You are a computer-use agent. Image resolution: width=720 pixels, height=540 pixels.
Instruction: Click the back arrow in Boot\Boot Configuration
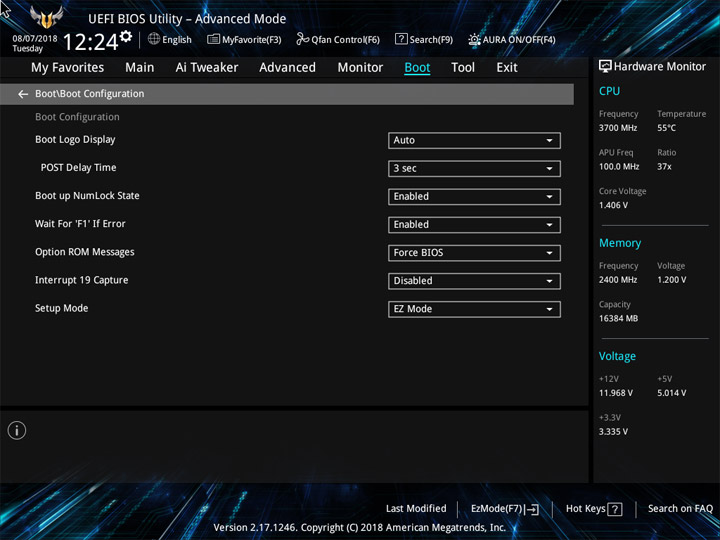23,94
